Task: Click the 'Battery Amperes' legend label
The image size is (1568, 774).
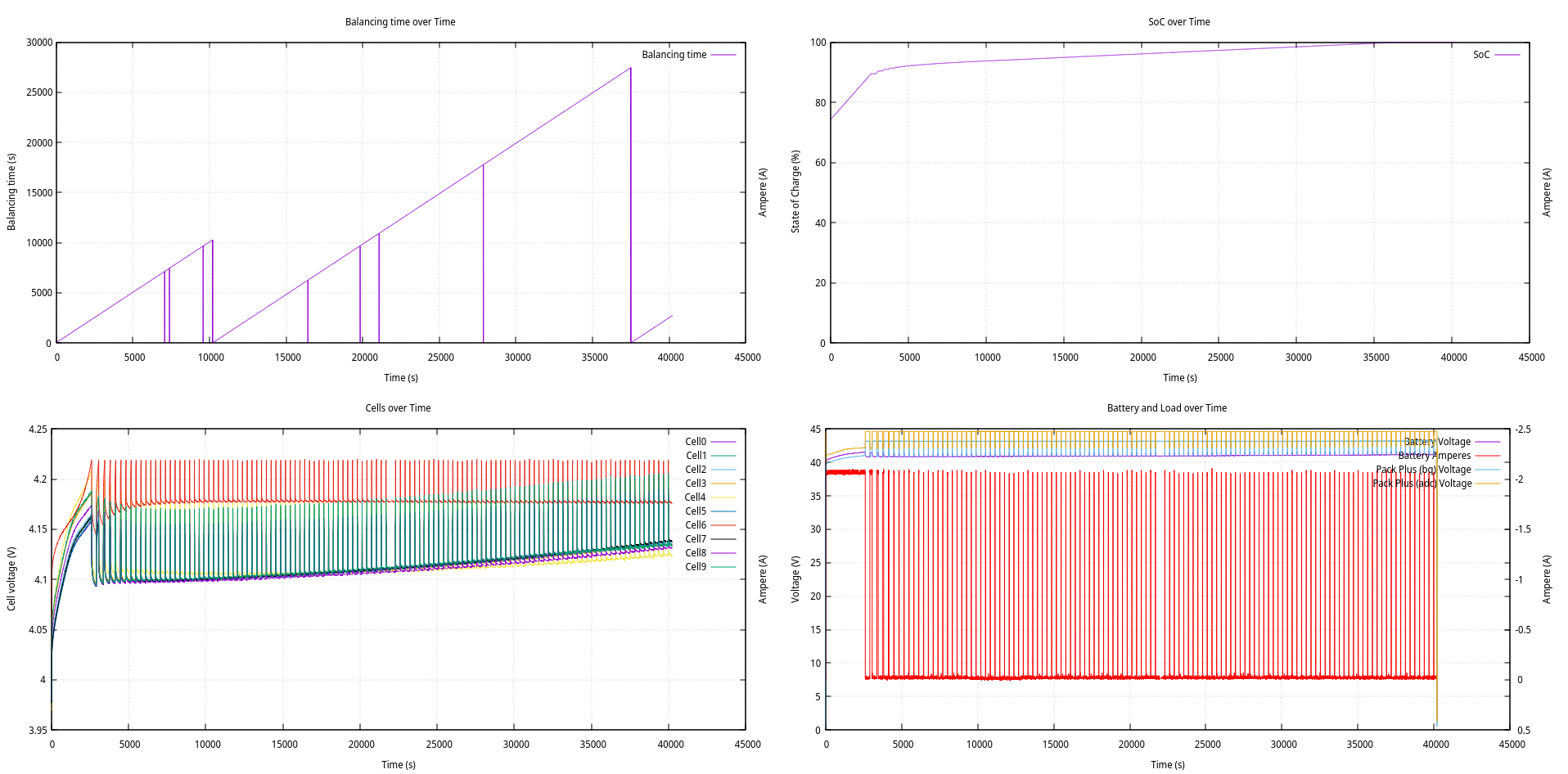Action: tap(1434, 456)
